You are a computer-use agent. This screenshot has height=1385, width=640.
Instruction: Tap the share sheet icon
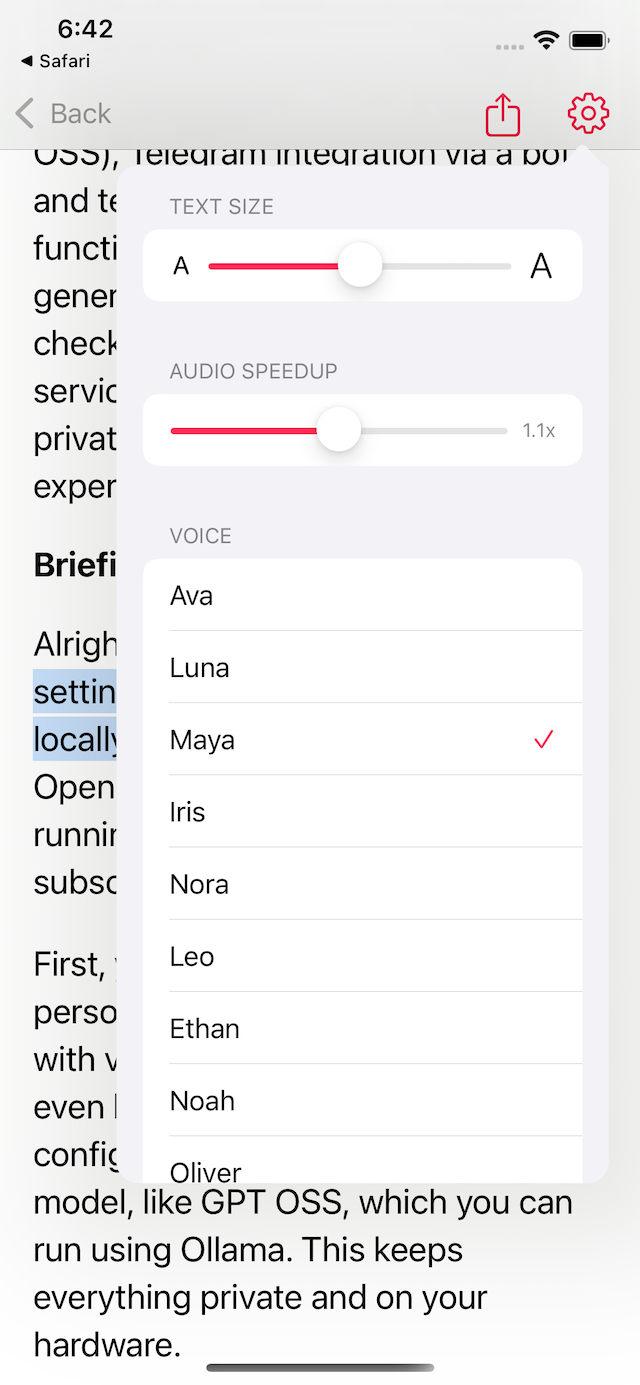coord(501,113)
